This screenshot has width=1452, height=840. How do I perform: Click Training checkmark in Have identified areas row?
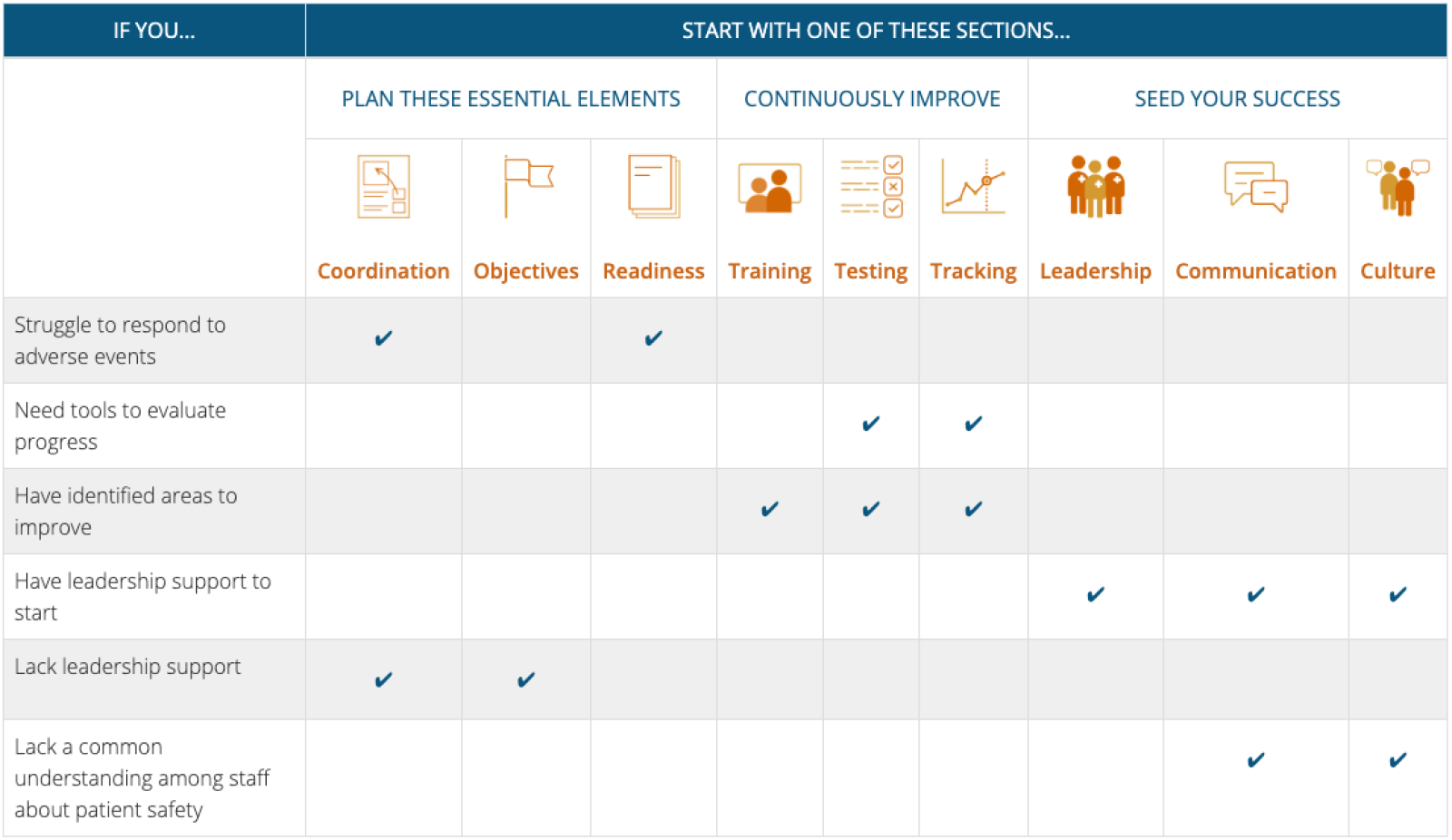pyautogui.click(x=770, y=509)
